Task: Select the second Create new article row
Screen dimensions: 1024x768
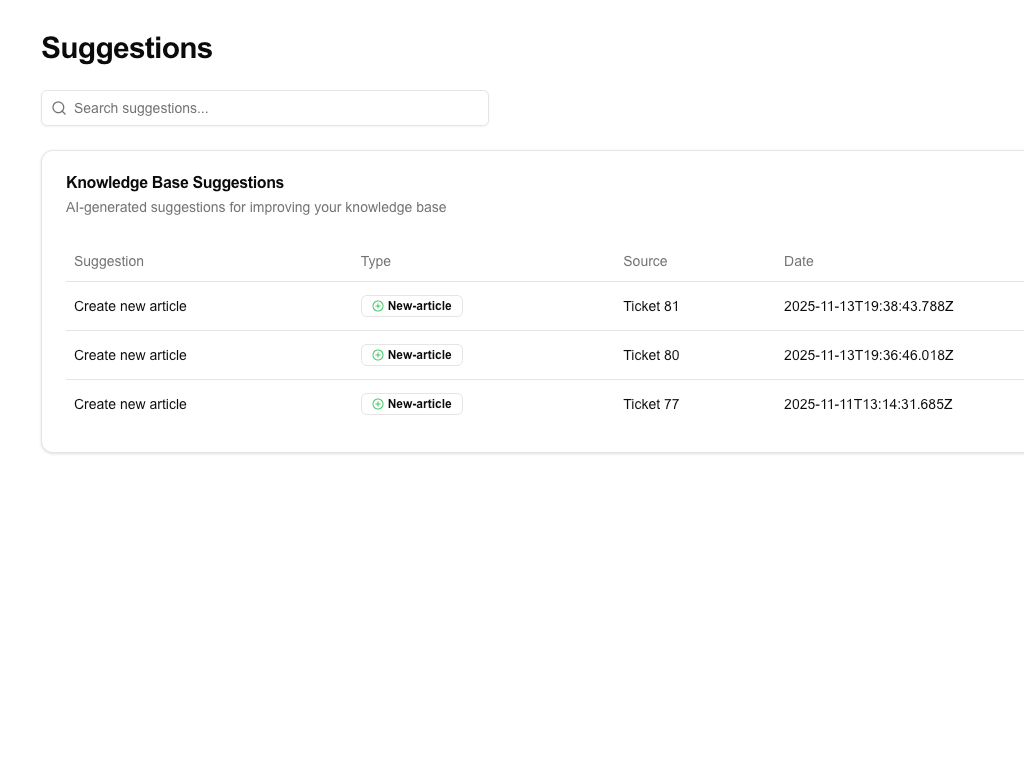Action: (x=130, y=355)
